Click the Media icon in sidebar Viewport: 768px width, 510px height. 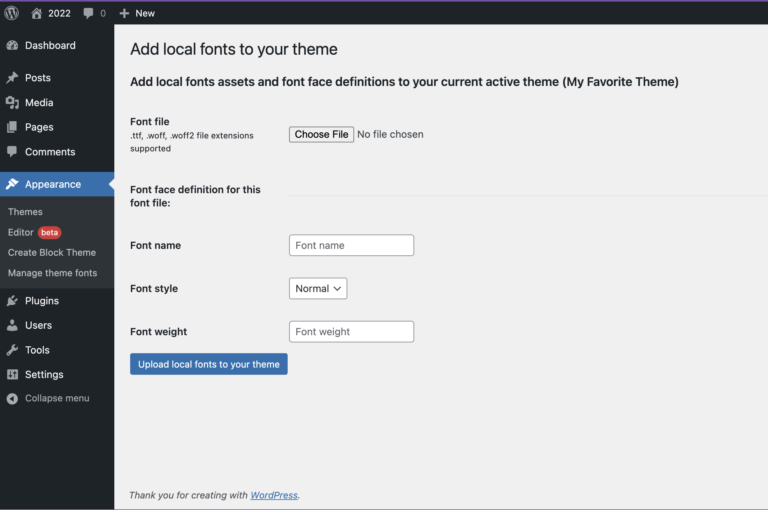pyautogui.click(x=12, y=103)
